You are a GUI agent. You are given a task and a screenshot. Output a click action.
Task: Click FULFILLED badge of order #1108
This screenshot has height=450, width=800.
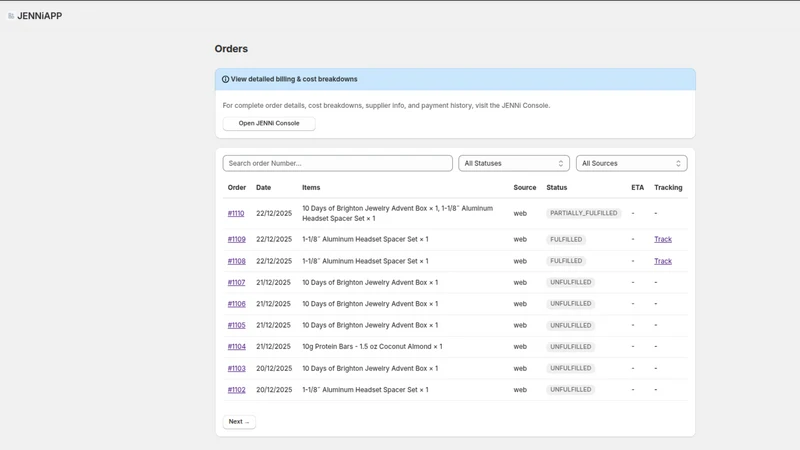point(566,261)
